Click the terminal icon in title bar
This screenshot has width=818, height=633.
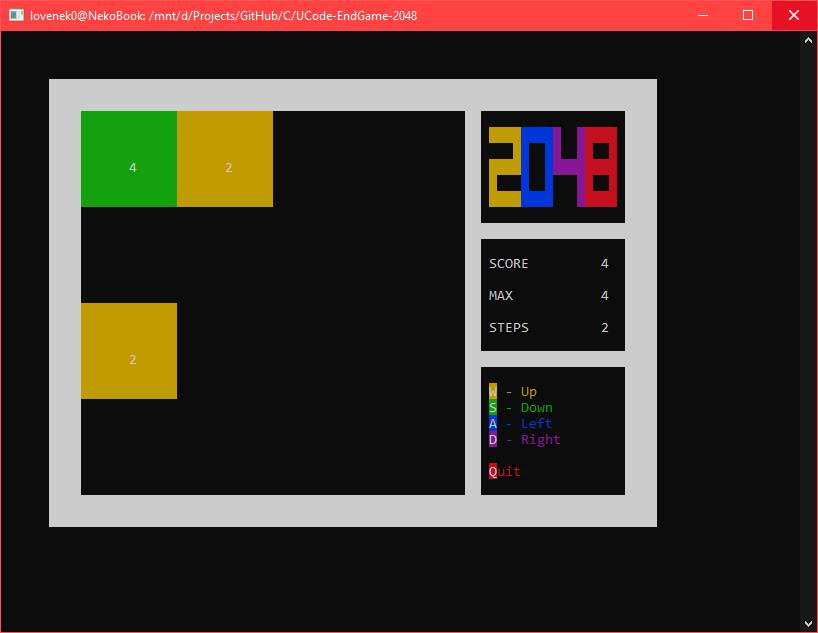click(x=17, y=15)
